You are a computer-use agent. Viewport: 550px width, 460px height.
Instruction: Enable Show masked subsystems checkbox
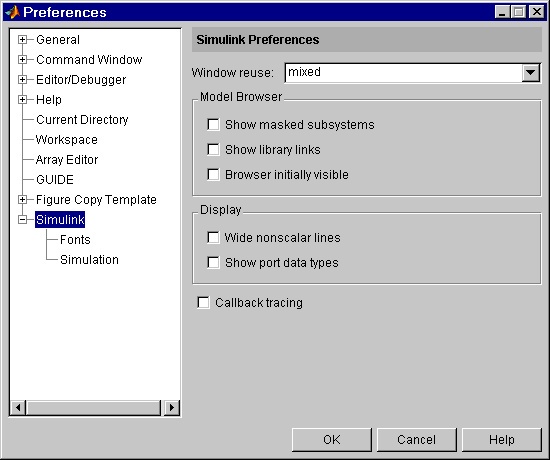click(x=213, y=125)
